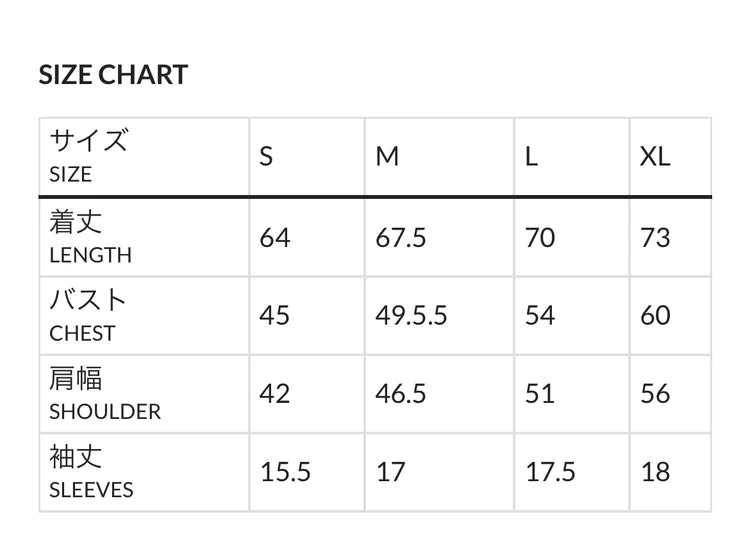The width and height of the screenshot is (750, 537).
Task: Select the S size column header
Action: [x=266, y=157]
